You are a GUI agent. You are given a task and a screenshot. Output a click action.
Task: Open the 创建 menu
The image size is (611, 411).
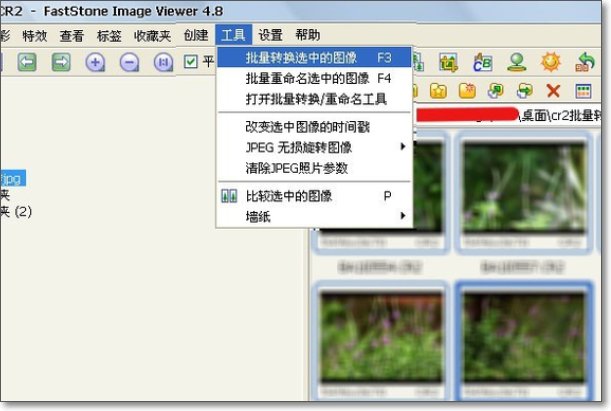point(196,36)
